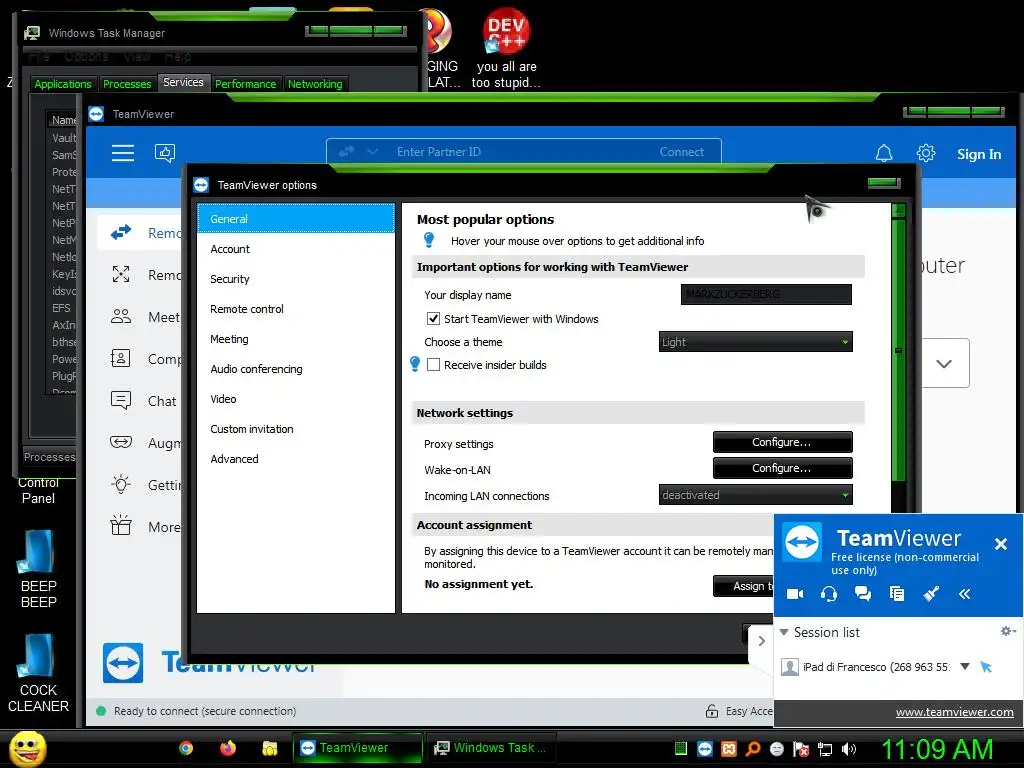Click Configure button for Wake-on-LAN

(x=782, y=468)
